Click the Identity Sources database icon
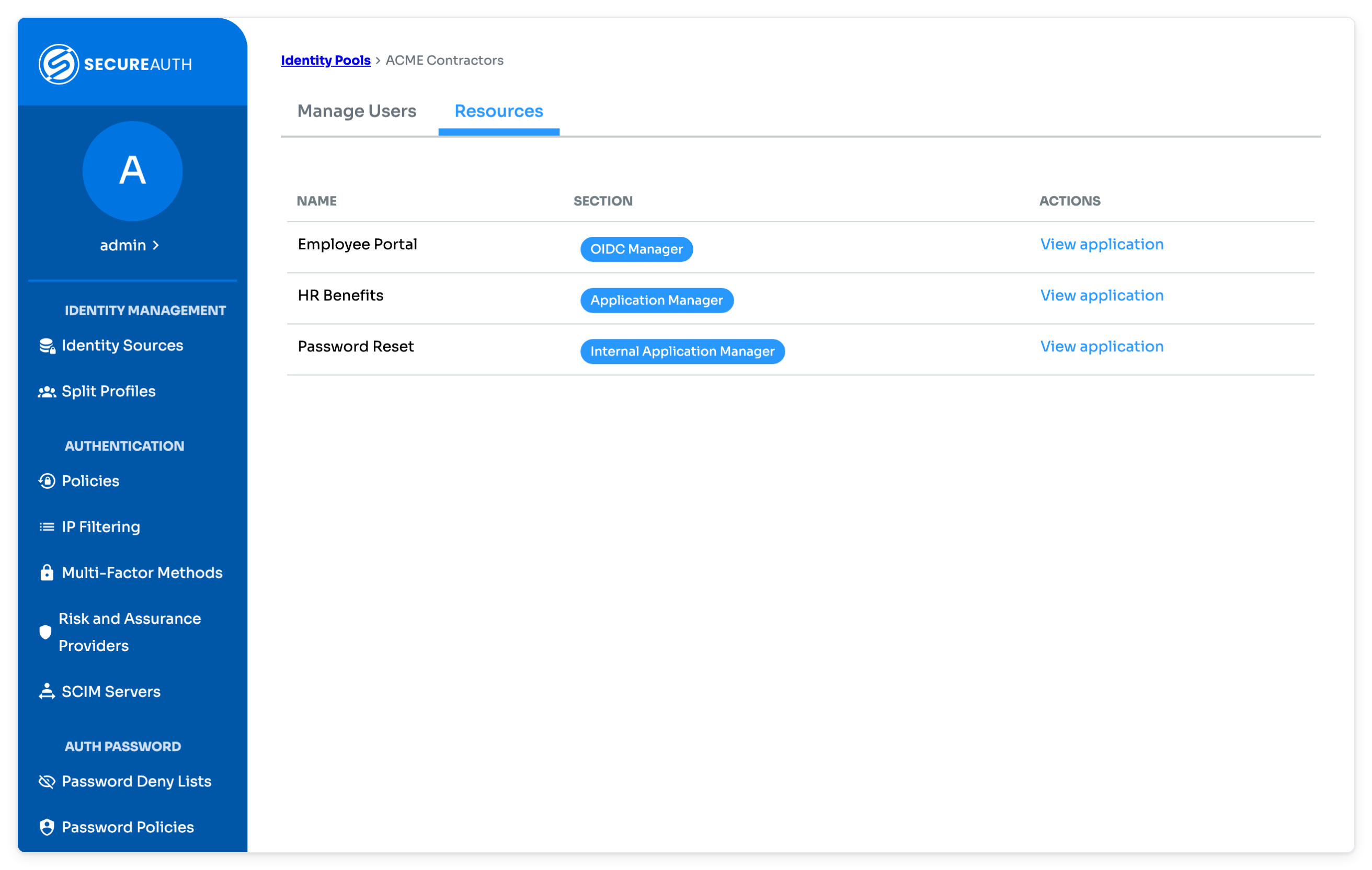Screen dimensions: 1372x870 (x=47, y=346)
